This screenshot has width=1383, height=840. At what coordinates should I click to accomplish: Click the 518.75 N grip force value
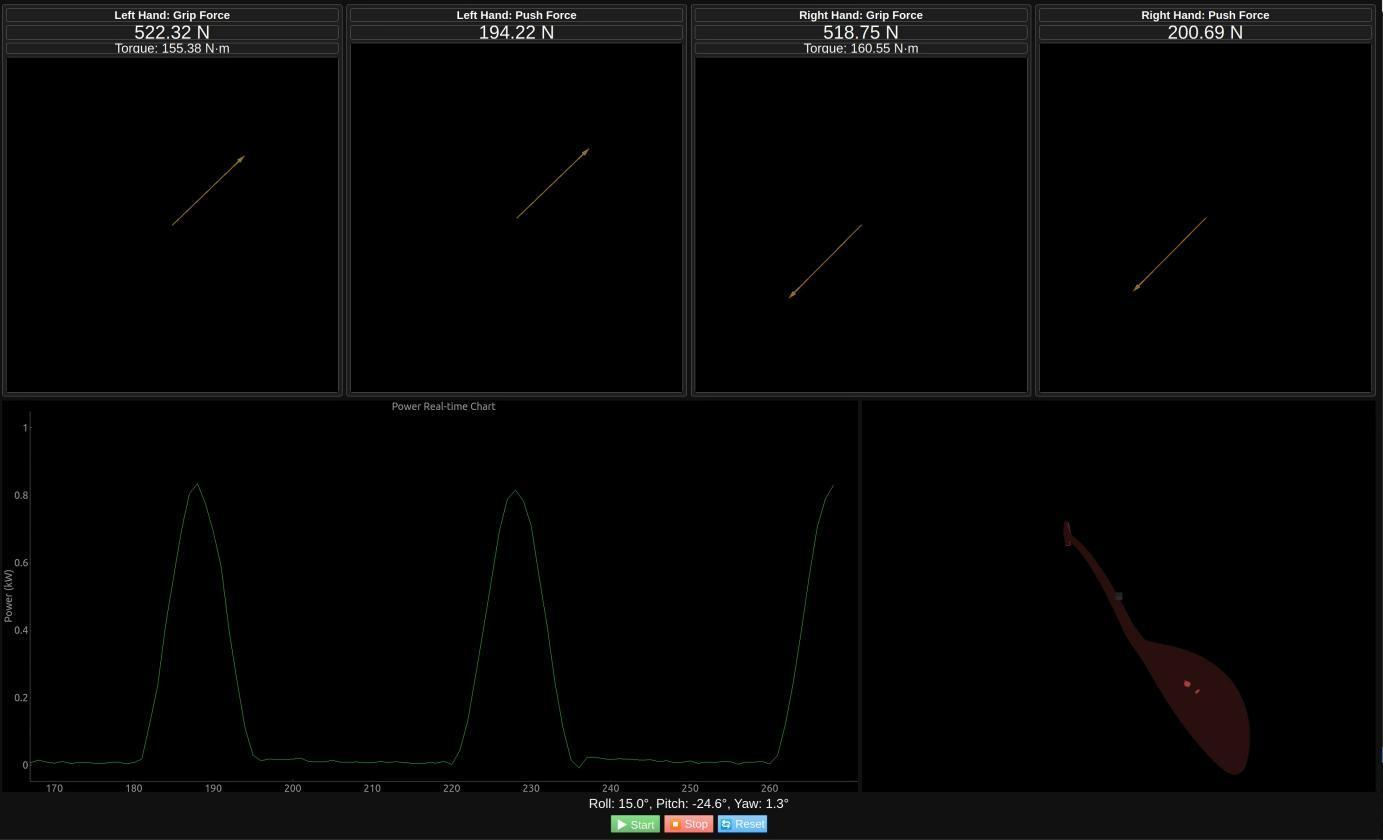[x=861, y=33]
